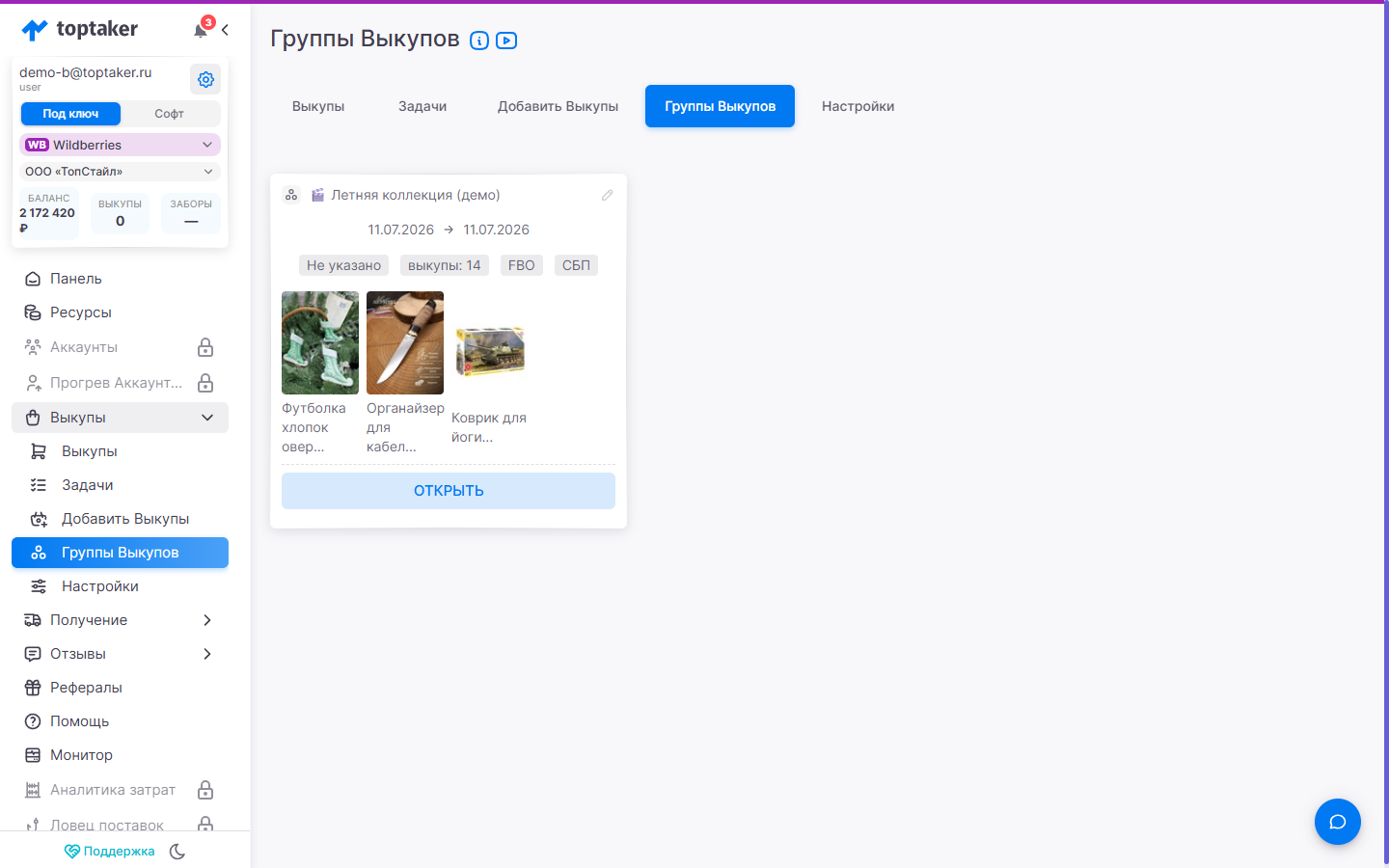Select Группы Выкупов in the sidebar
Image resolution: width=1389 pixels, height=868 pixels.
[x=120, y=553]
